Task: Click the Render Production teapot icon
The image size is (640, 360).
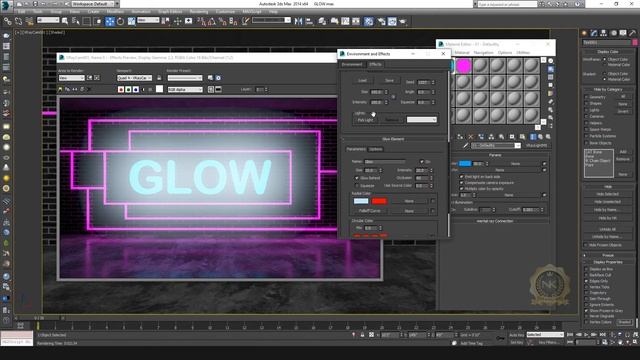Action: 403,21
